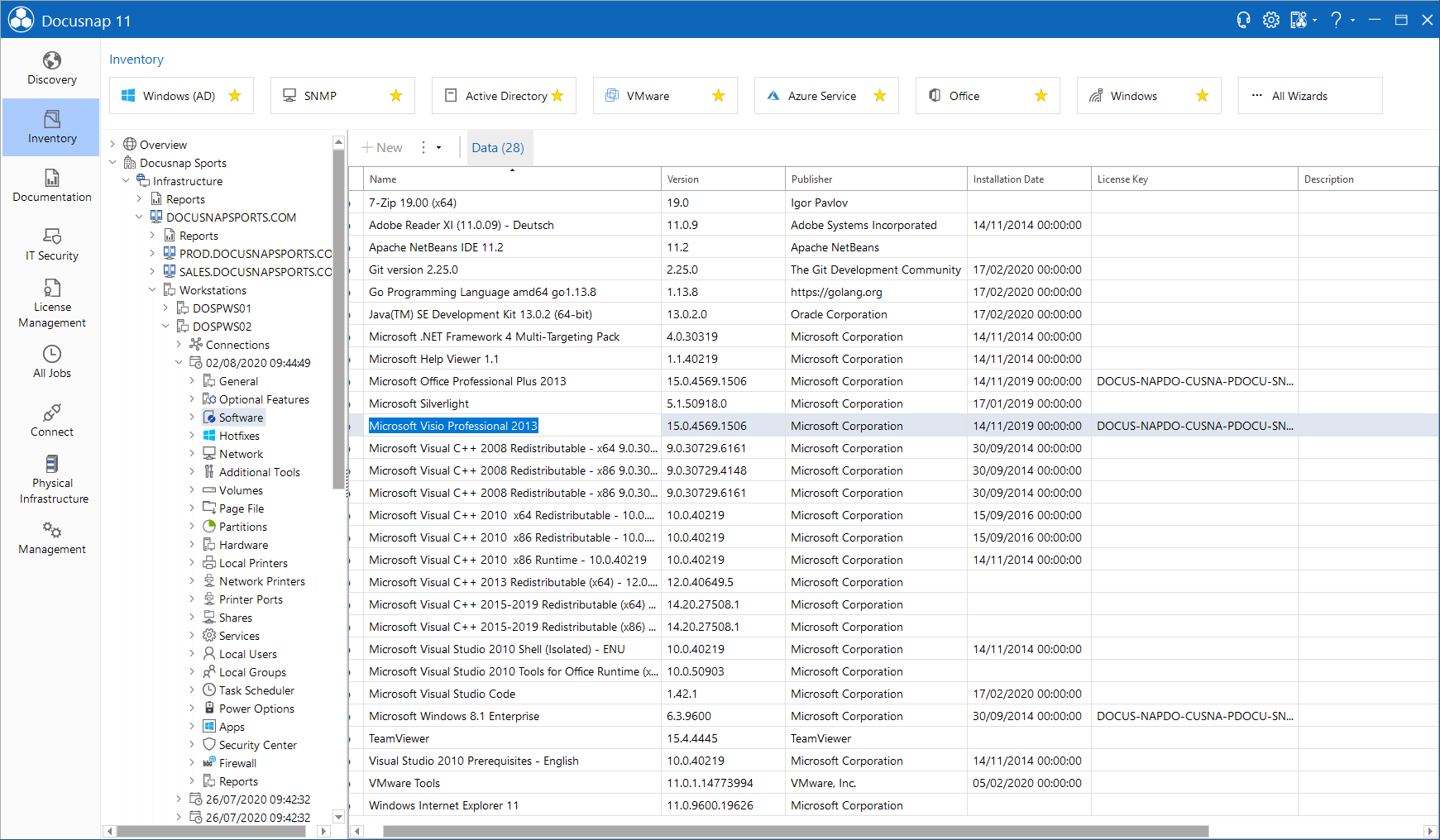This screenshot has width=1440, height=840.
Task: Select the Firewall tree item icon
Action: [209, 763]
